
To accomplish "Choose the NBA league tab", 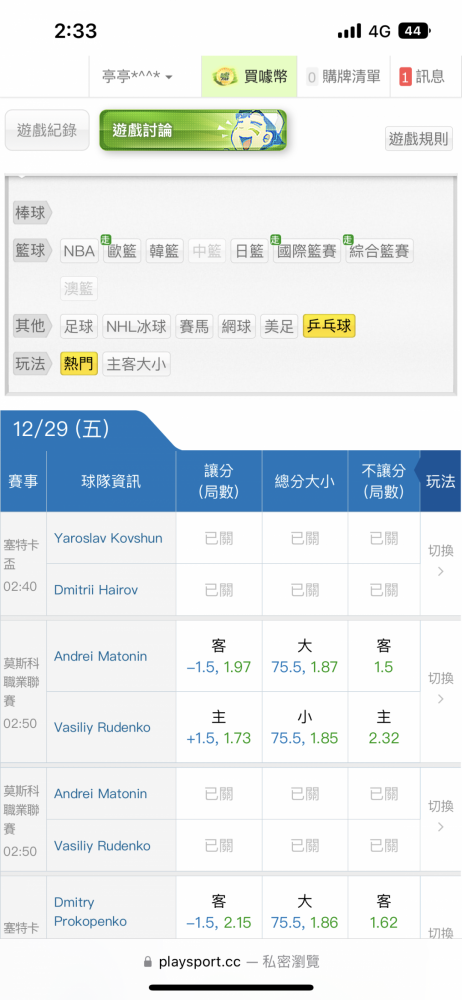I will (79, 251).
